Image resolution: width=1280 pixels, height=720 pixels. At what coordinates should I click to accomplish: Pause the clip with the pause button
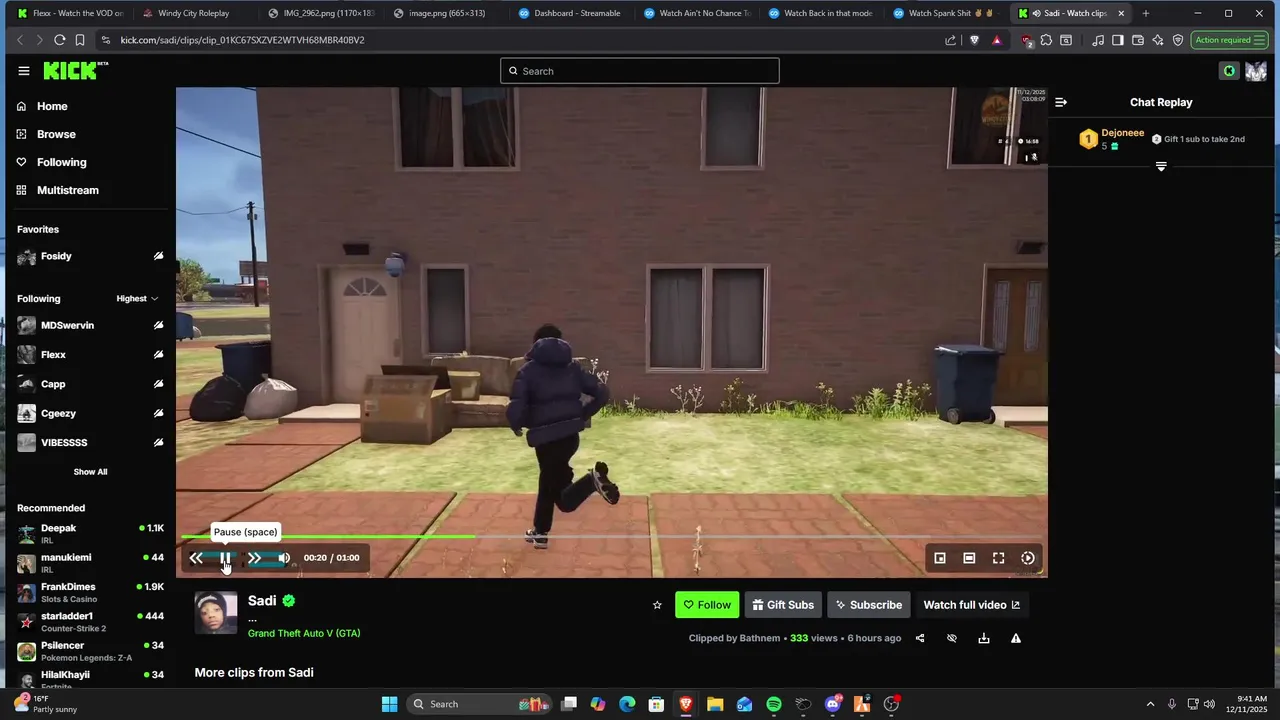coord(225,558)
